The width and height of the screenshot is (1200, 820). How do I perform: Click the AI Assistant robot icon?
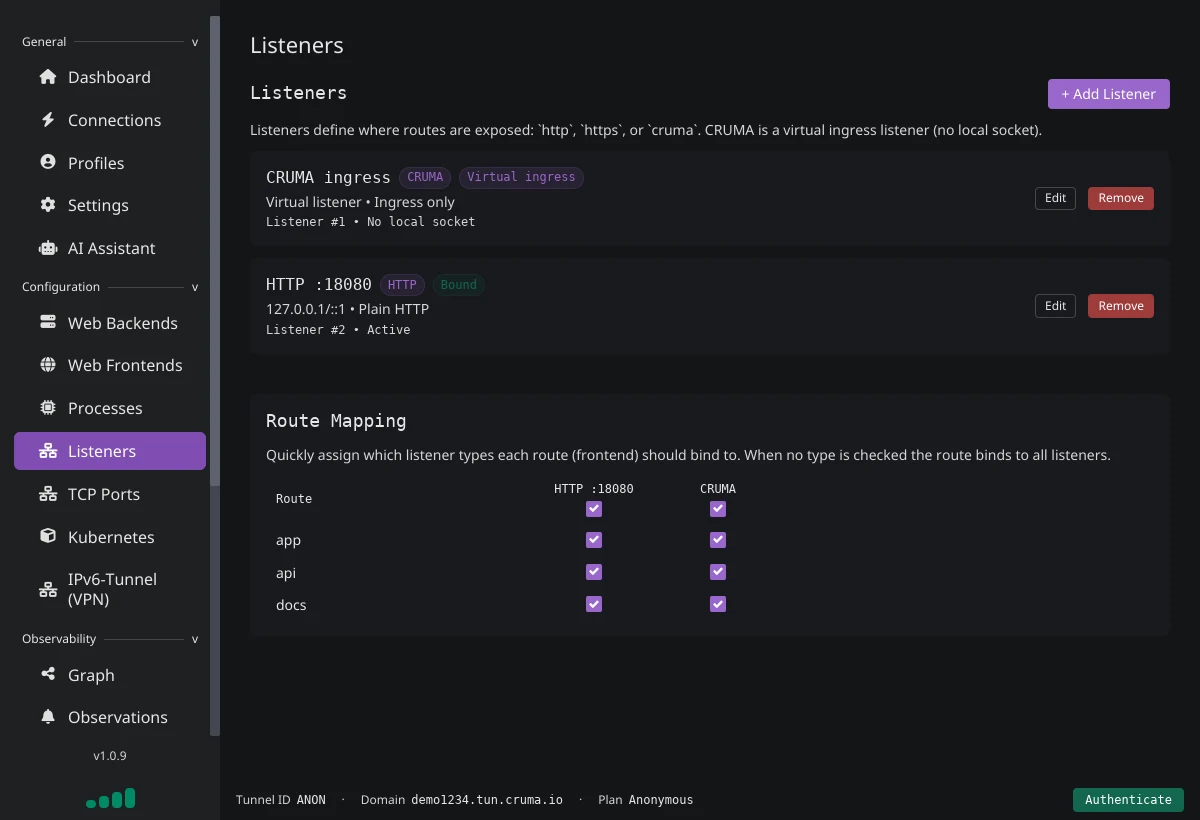click(48, 248)
